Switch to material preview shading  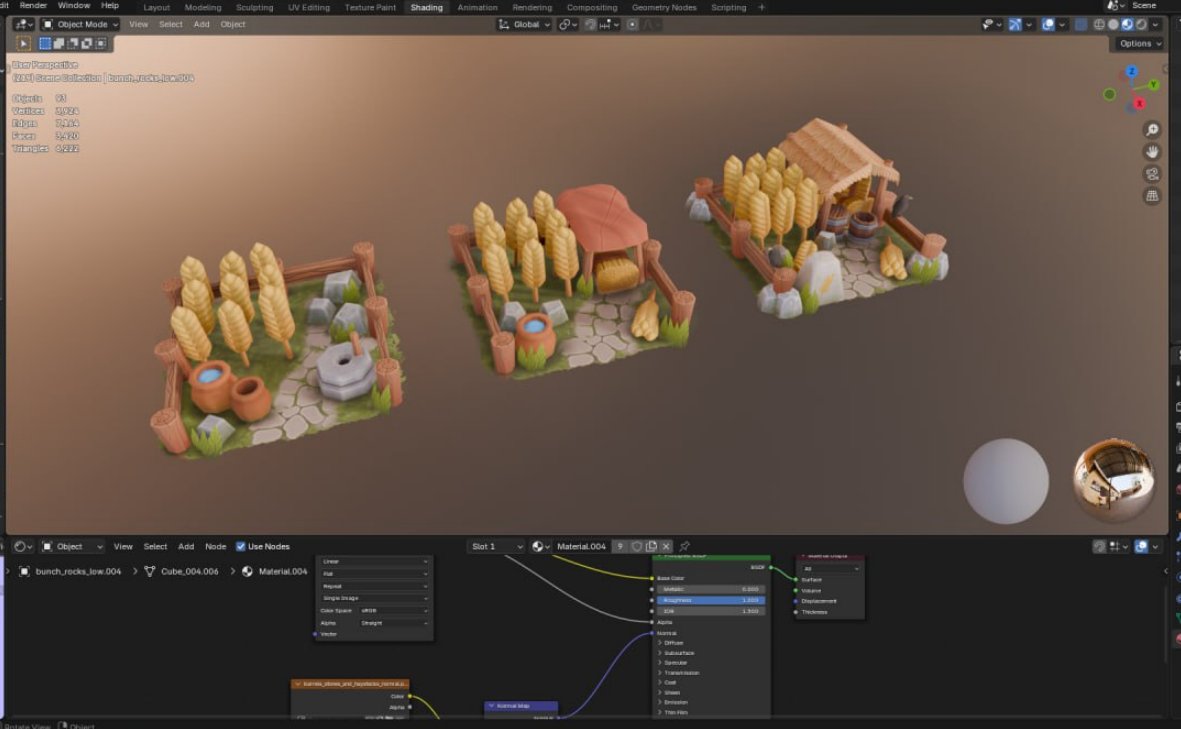pyautogui.click(x=1128, y=24)
